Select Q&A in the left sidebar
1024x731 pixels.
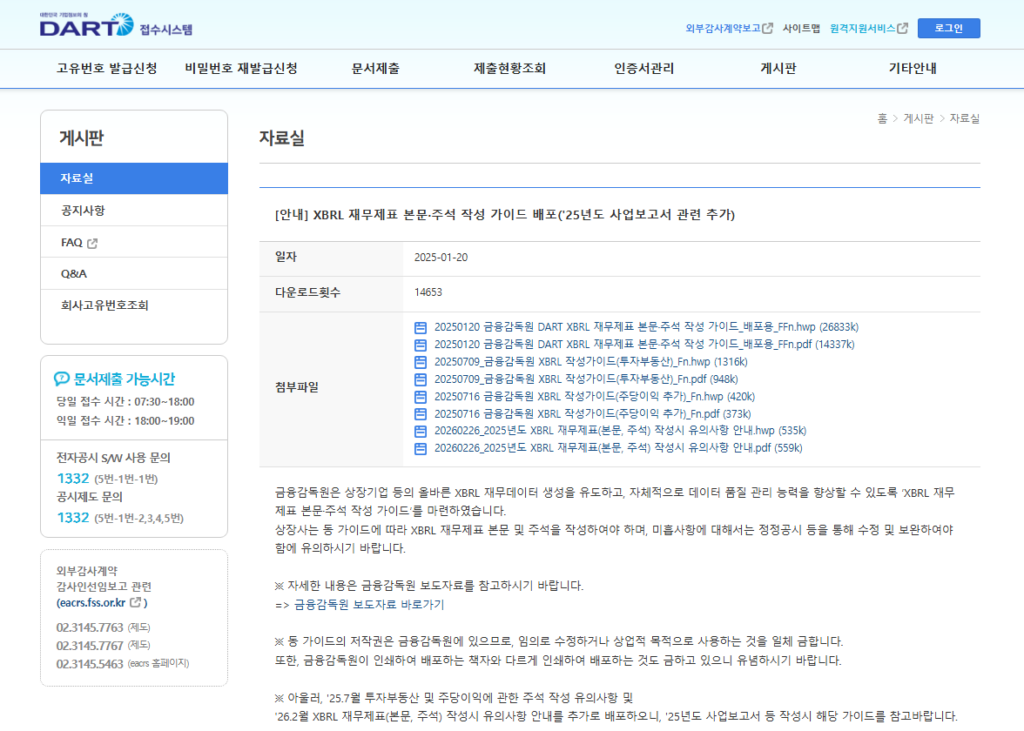[x=74, y=274]
